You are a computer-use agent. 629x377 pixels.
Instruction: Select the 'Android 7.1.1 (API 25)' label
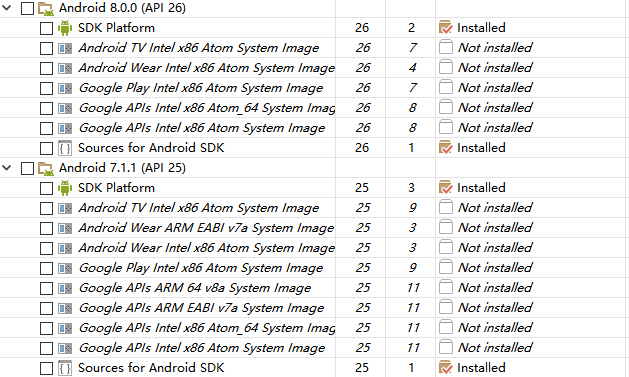122,168
